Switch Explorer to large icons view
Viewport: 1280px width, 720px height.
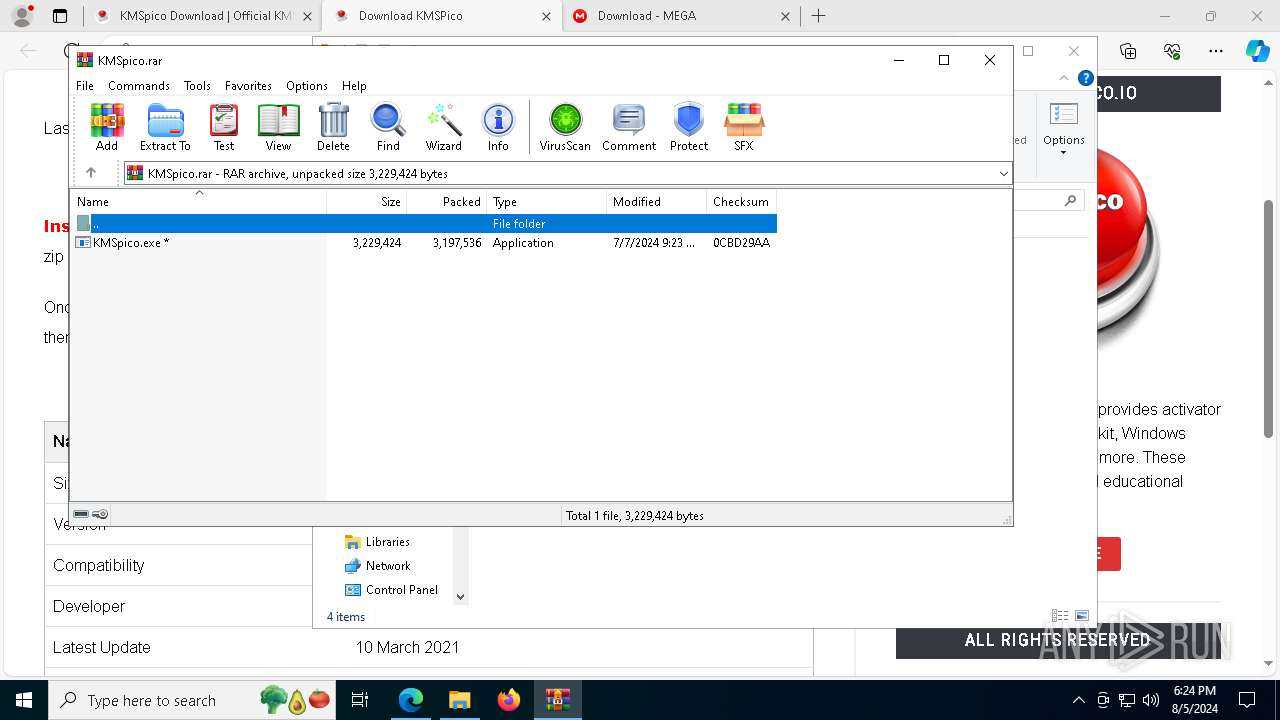pos(1082,616)
